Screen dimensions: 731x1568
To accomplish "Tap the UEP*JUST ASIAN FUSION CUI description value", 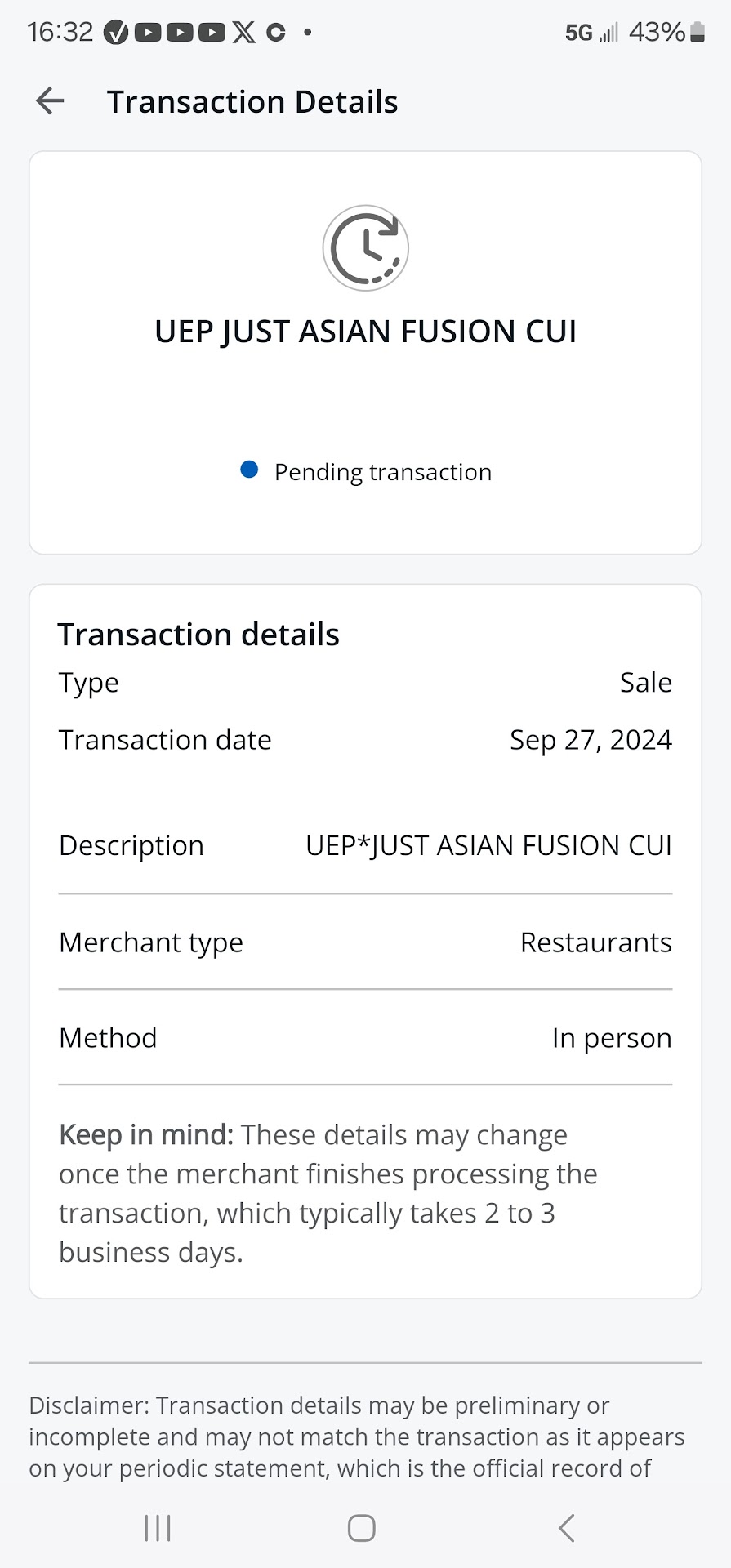I will 488,846.
